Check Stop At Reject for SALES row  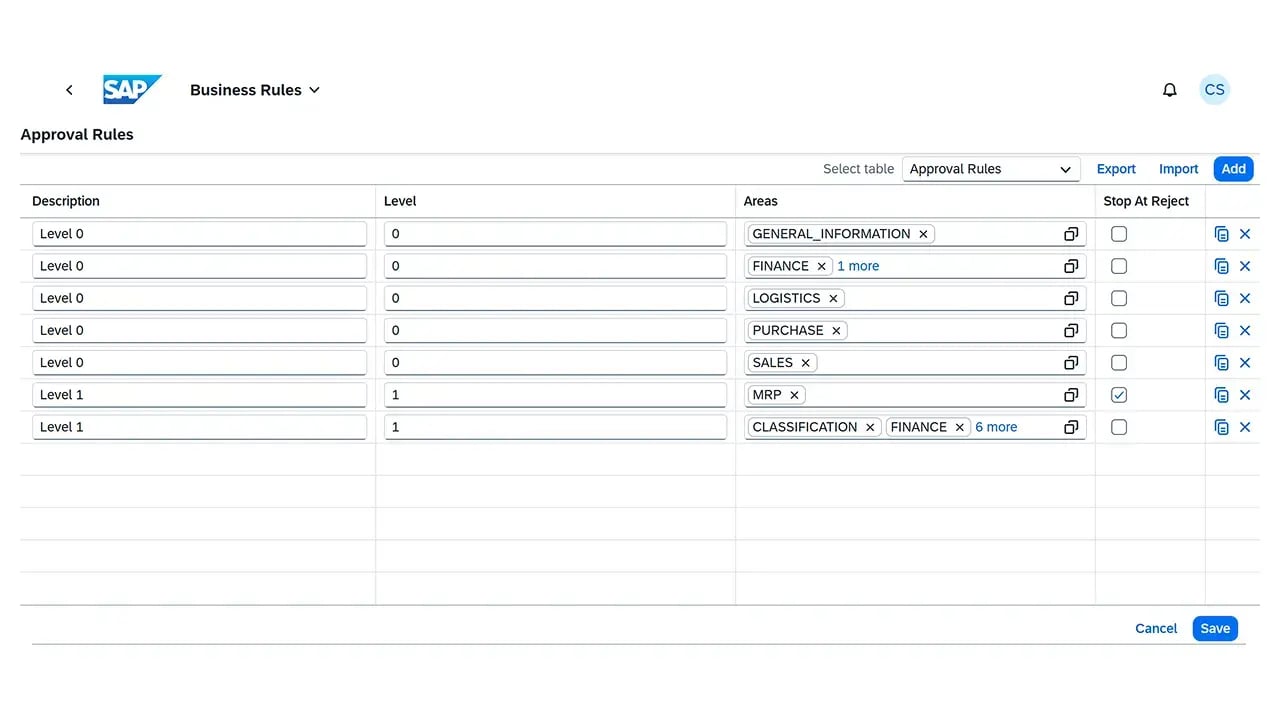click(x=1119, y=362)
